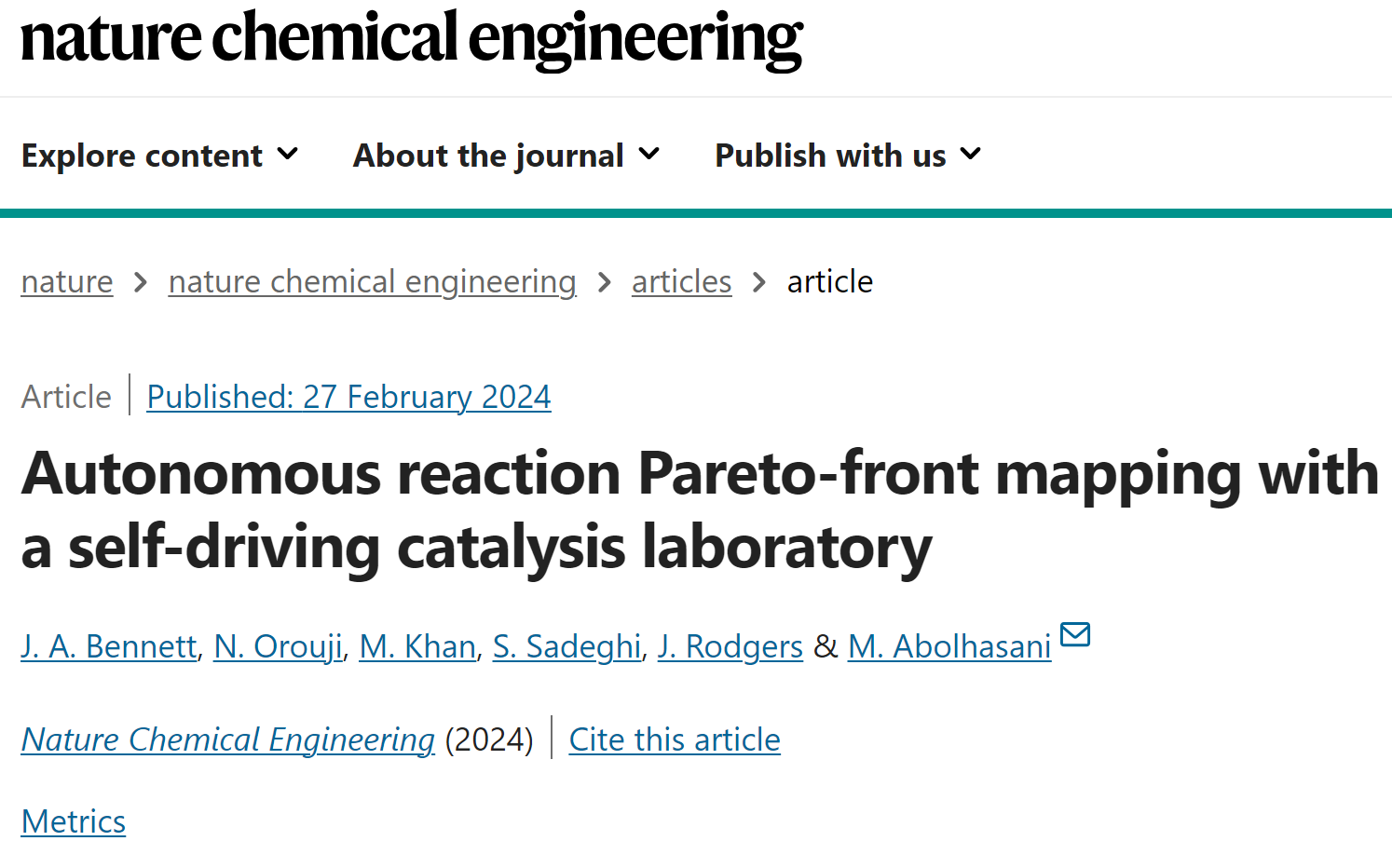Viewport: 1392px width, 868px height.
Task: Open author N. Orouji link
Action: (279, 646)
